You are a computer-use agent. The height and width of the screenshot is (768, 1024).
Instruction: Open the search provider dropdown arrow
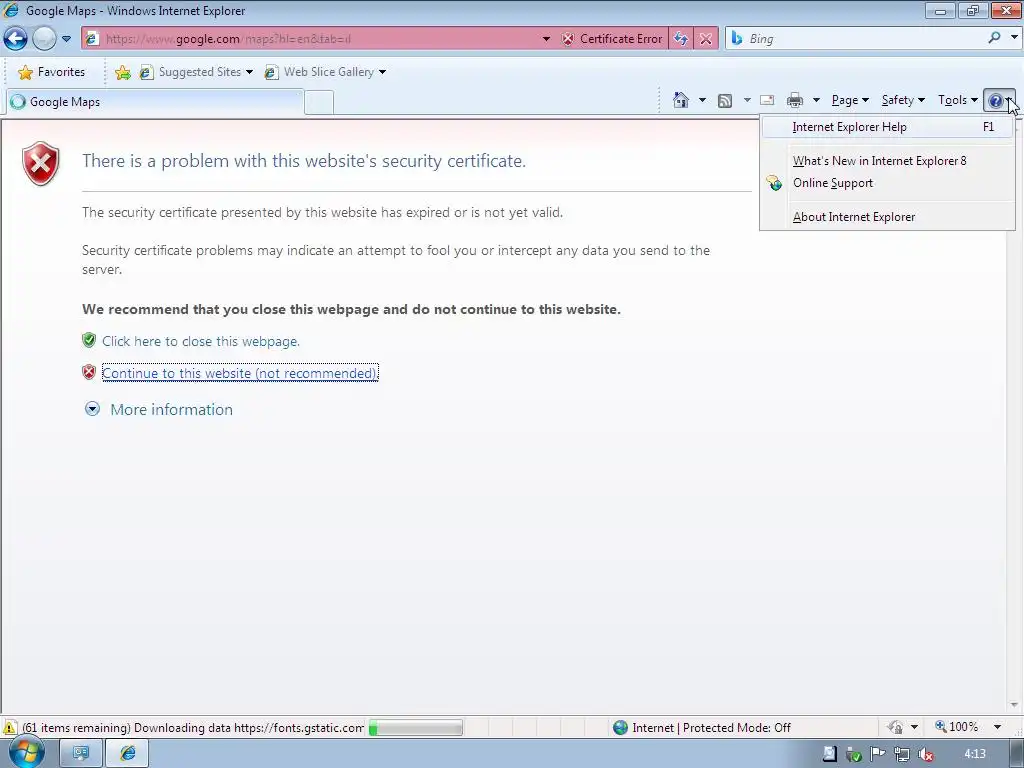[1014, 38]
